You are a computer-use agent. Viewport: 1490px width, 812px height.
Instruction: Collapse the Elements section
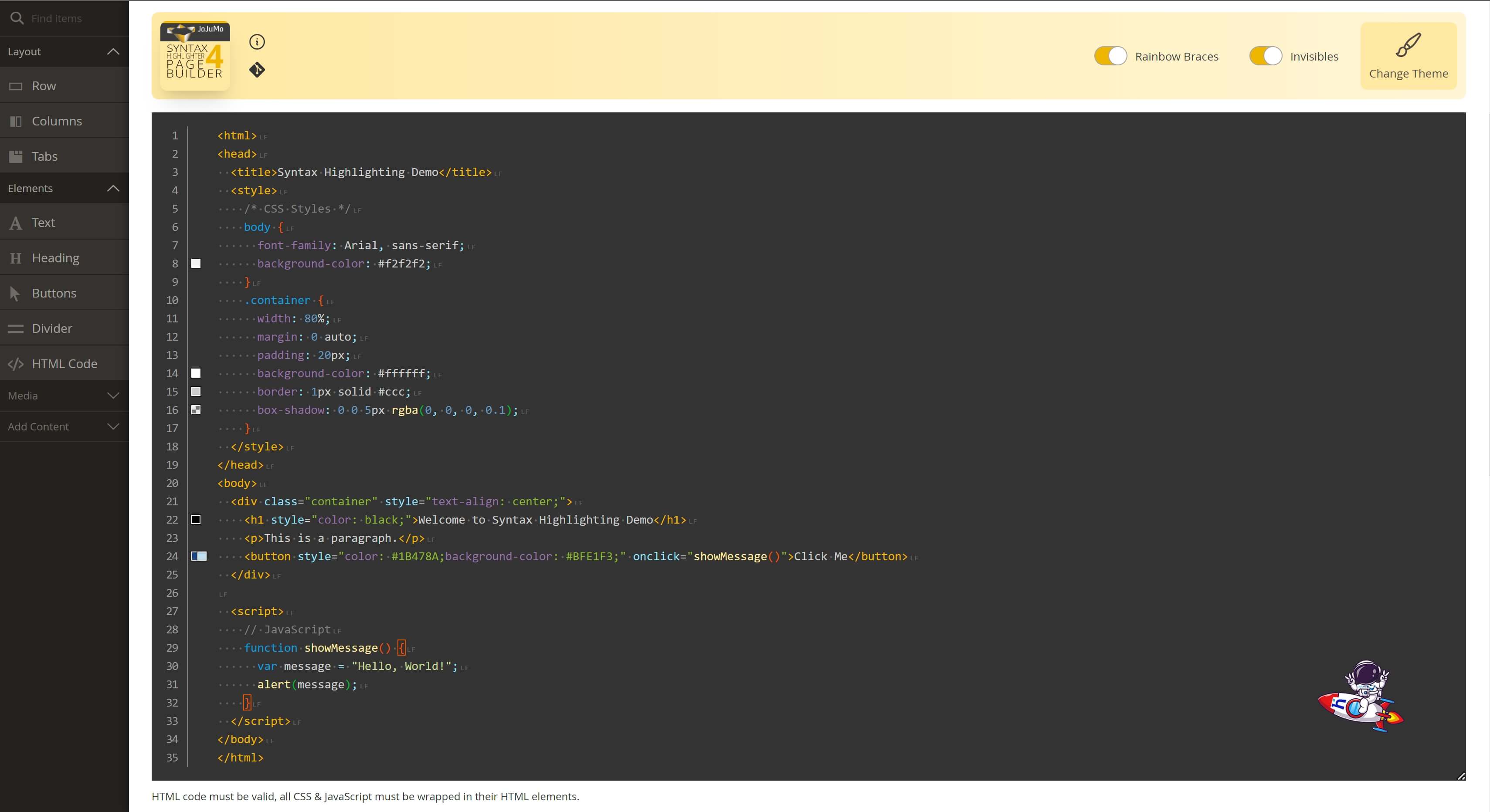click(x=113, y=189)
